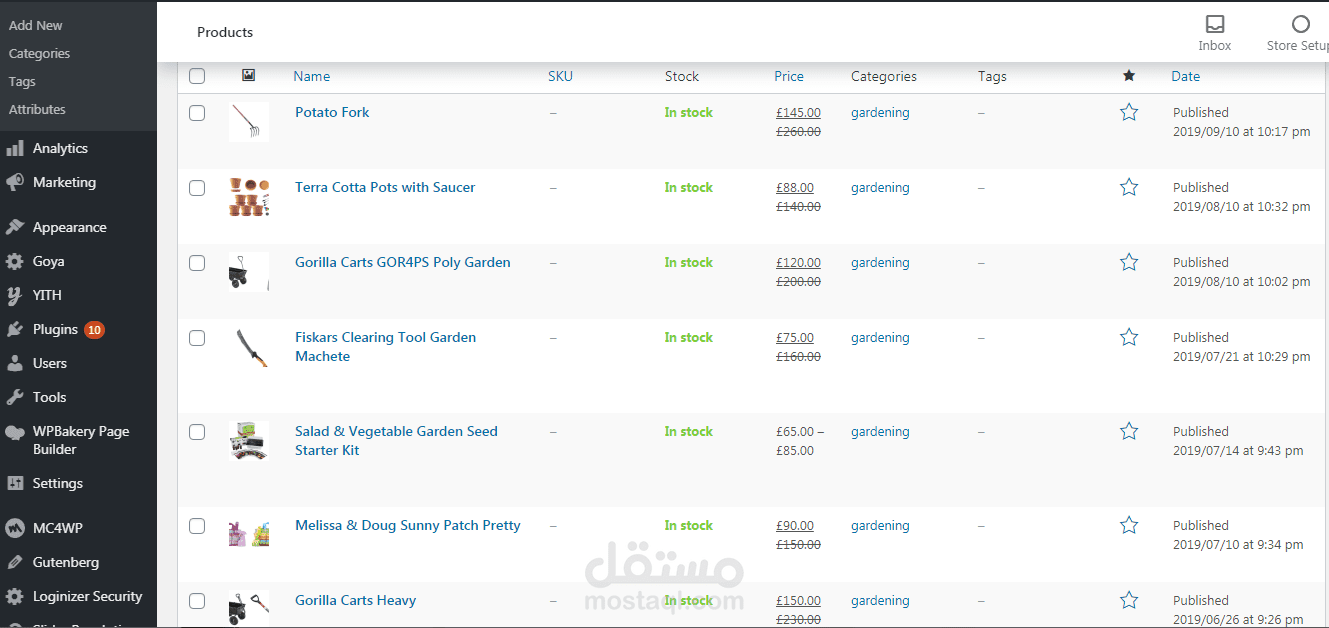Image resolution: width=1329 pixels, height=628 pixels.
Task: Open the Gorilla Carts Heavy product link
Action: [x=355, y=600]
